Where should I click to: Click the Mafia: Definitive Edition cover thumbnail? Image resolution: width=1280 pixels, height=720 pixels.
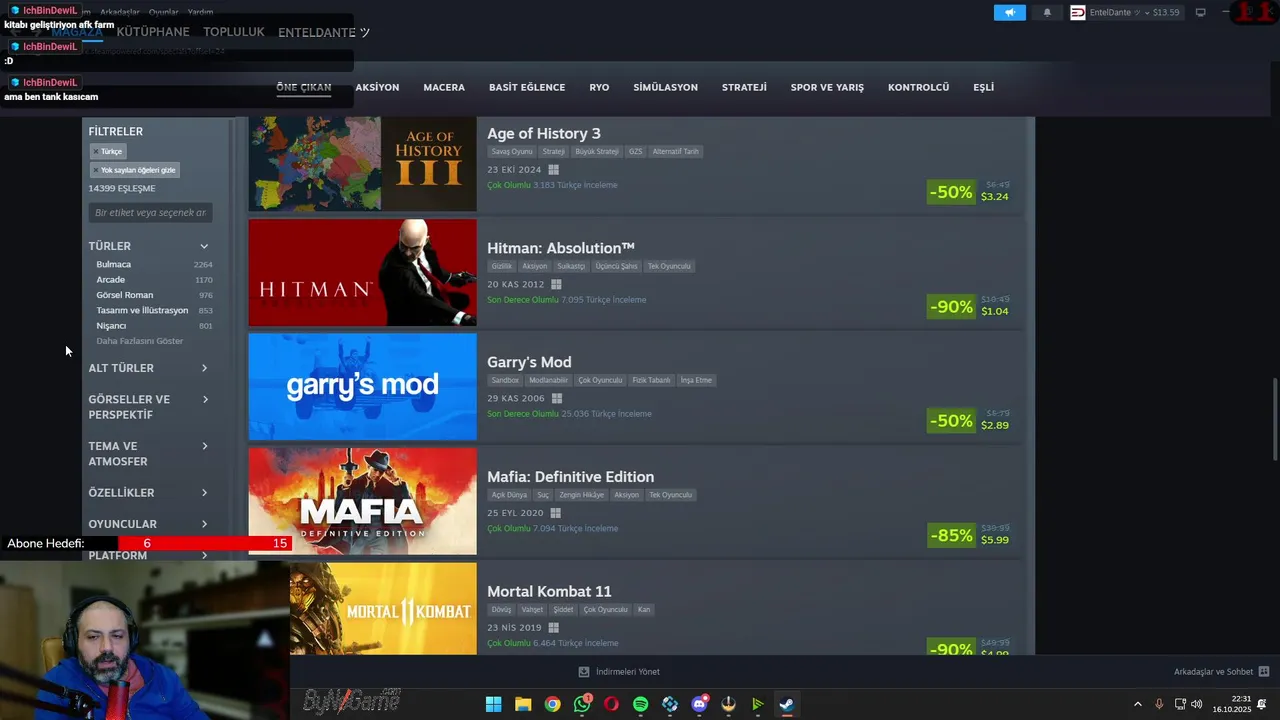(x=362, y=501)
